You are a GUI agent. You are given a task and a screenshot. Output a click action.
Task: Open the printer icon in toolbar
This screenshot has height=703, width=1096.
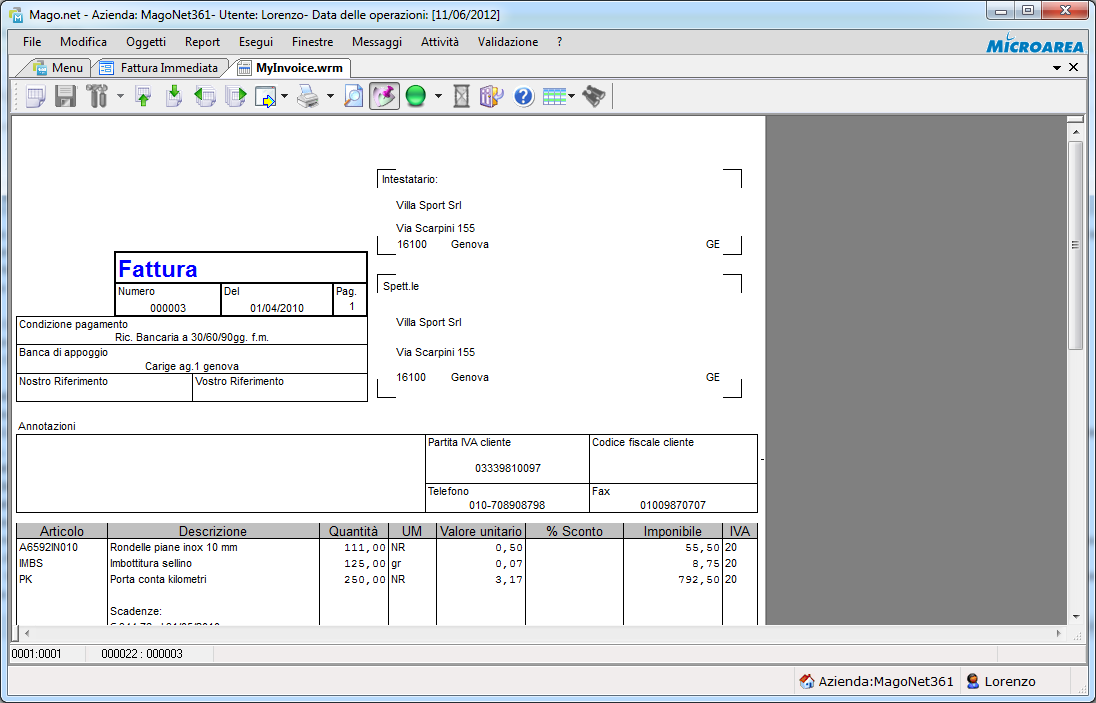tap(309, 97)
